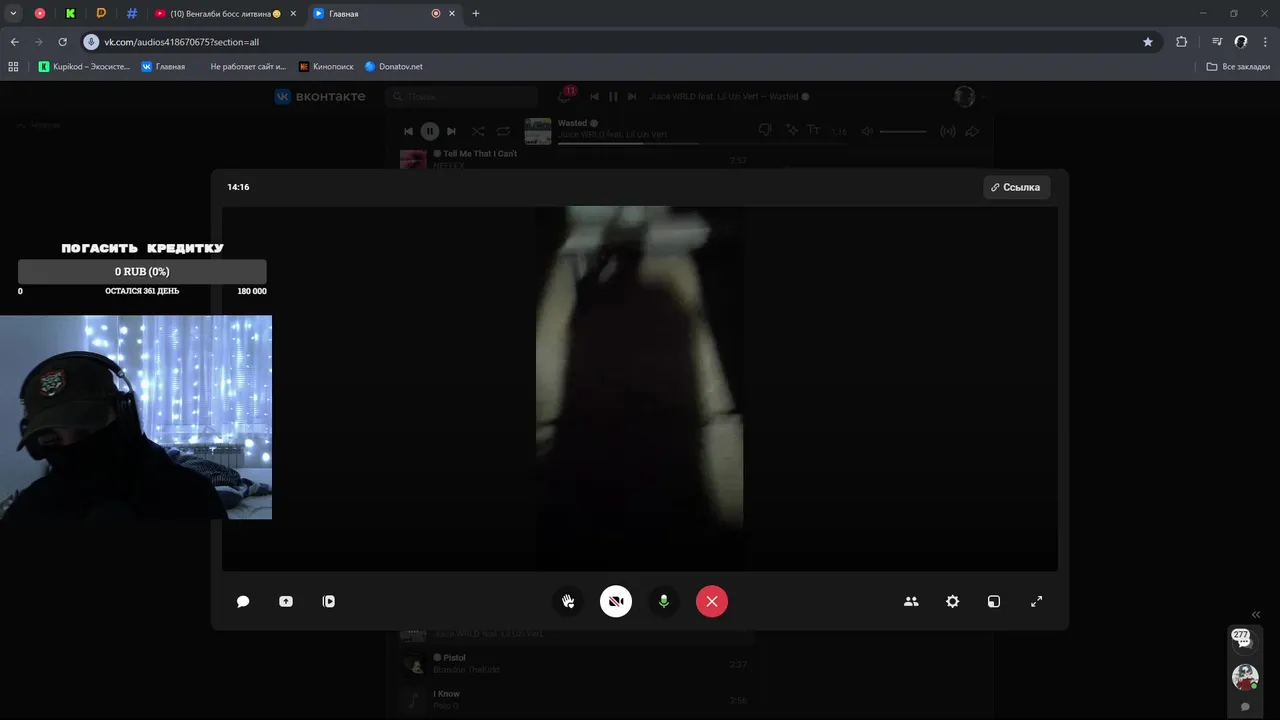Open browser extensions menu
Viewport: 1280px width, 720px height.
1182,42
